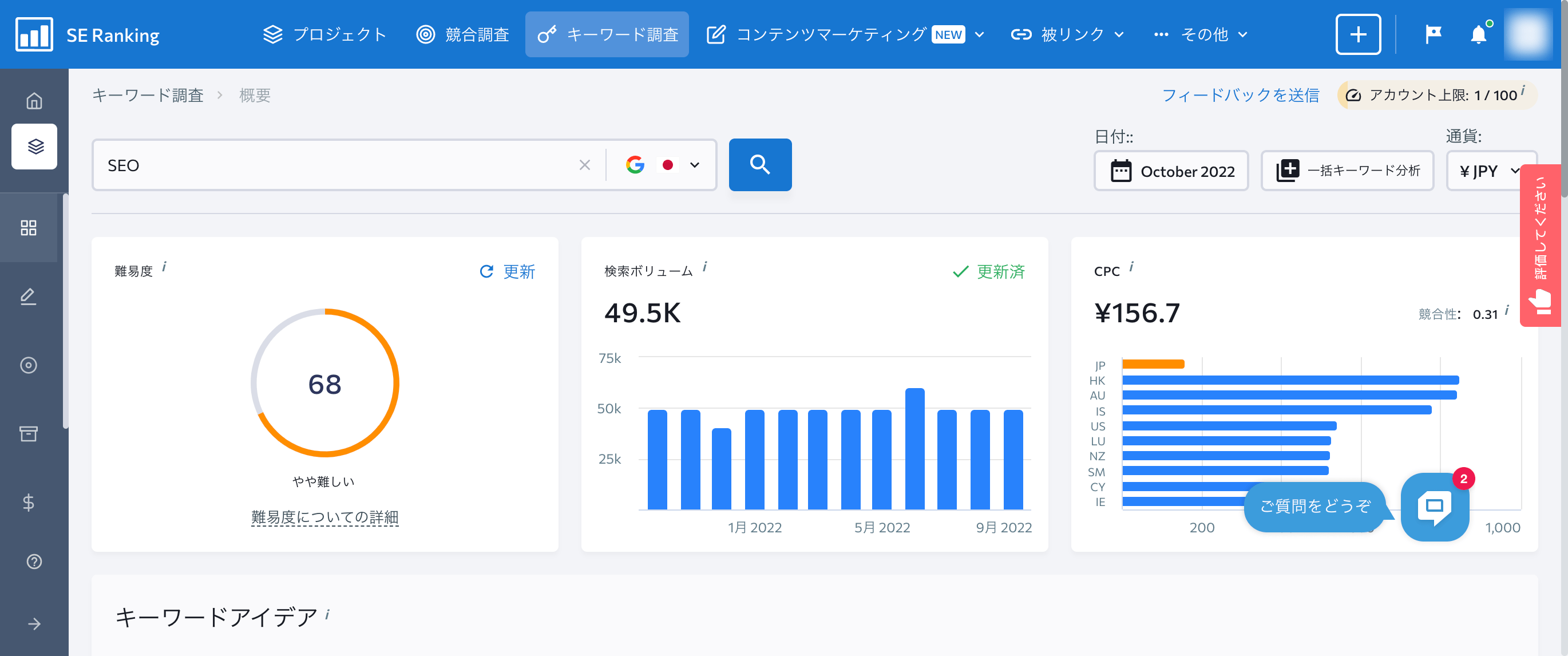This screenshot has height=656, width=1568.
Task: Click 一括キーワード分析 button
Action: coord(1347,171)
